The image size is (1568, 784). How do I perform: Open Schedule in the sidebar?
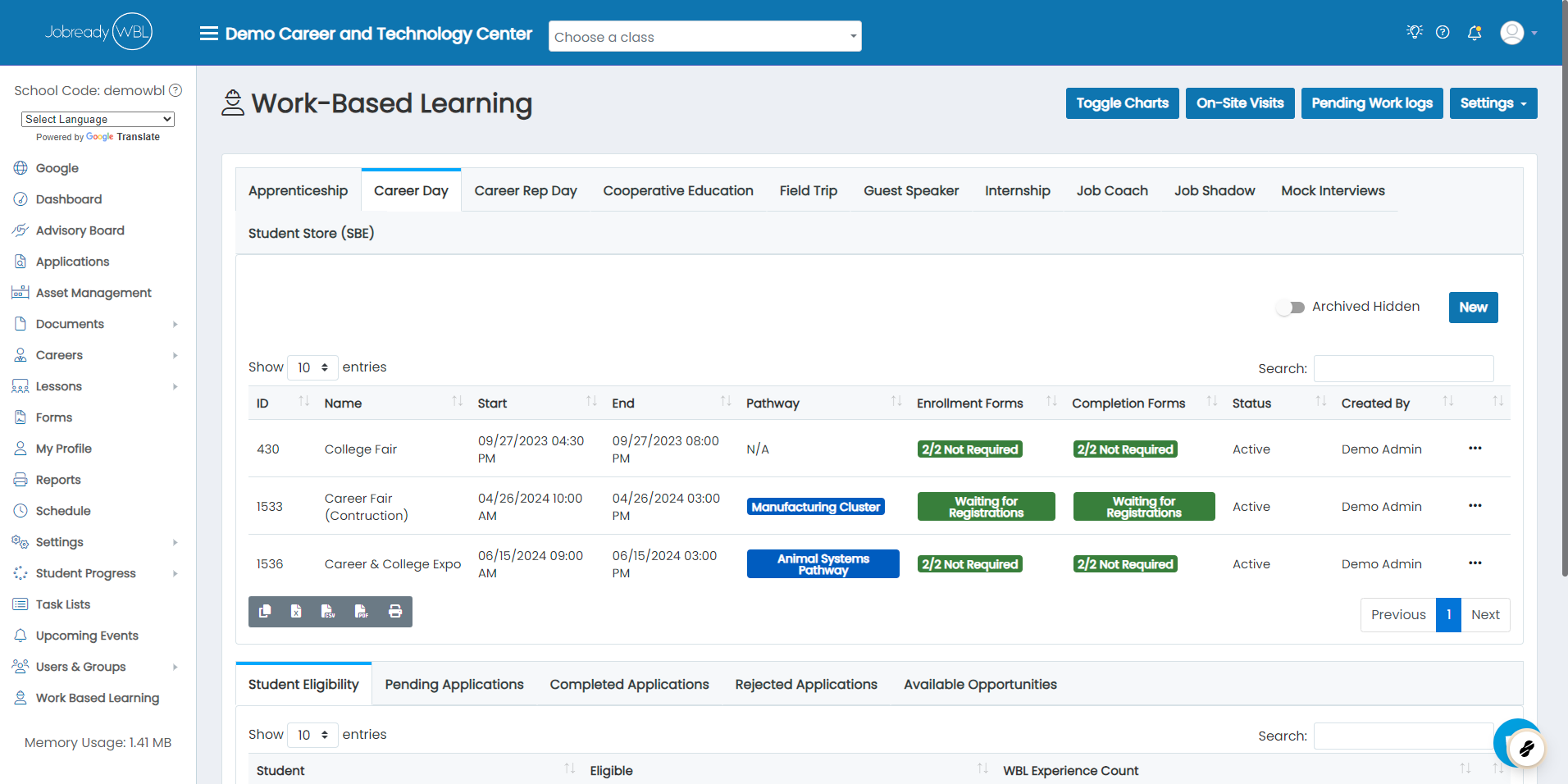coord(63,511)
